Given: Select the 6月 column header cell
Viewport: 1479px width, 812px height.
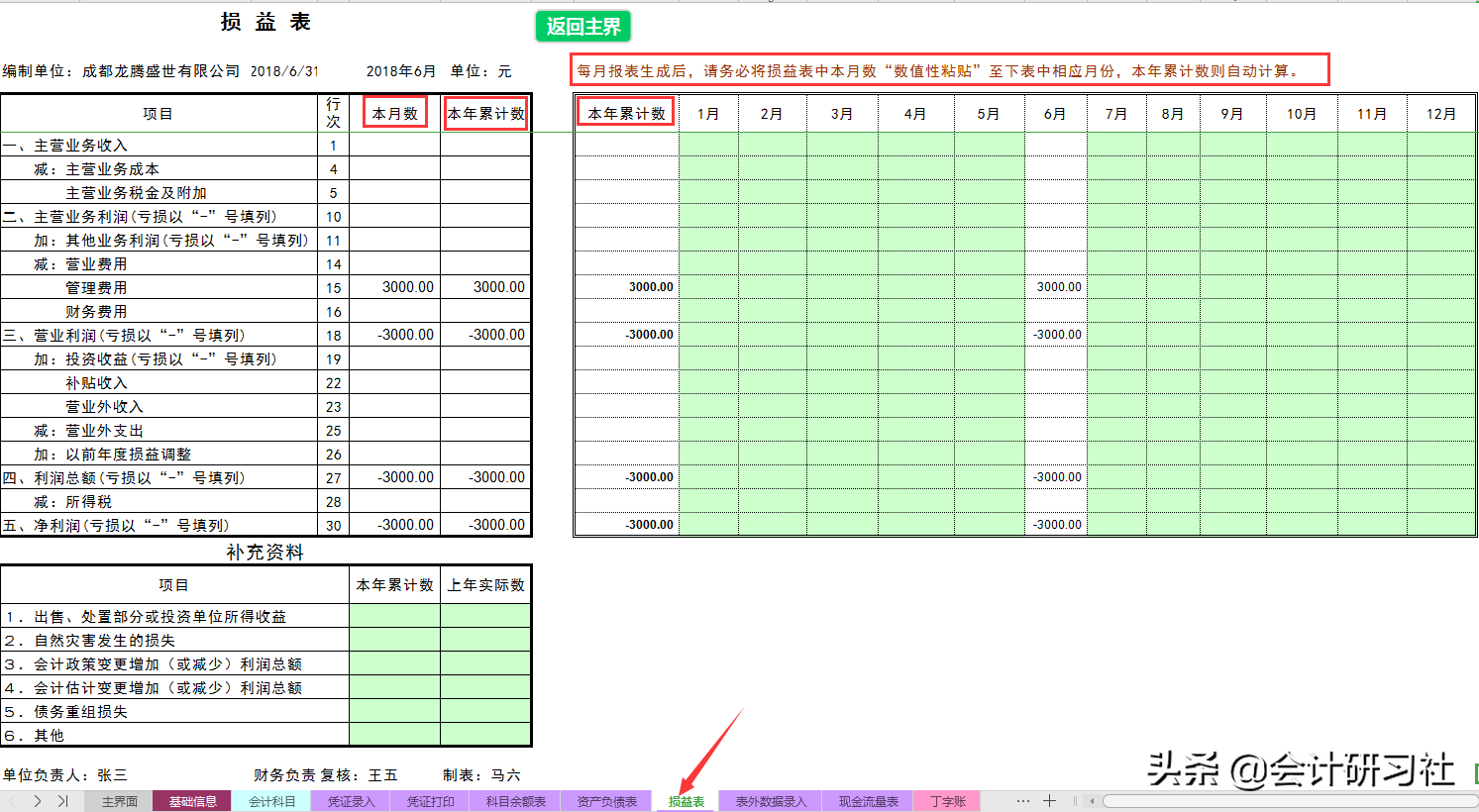Looking at the screenshot, I should coord(1056,112).
